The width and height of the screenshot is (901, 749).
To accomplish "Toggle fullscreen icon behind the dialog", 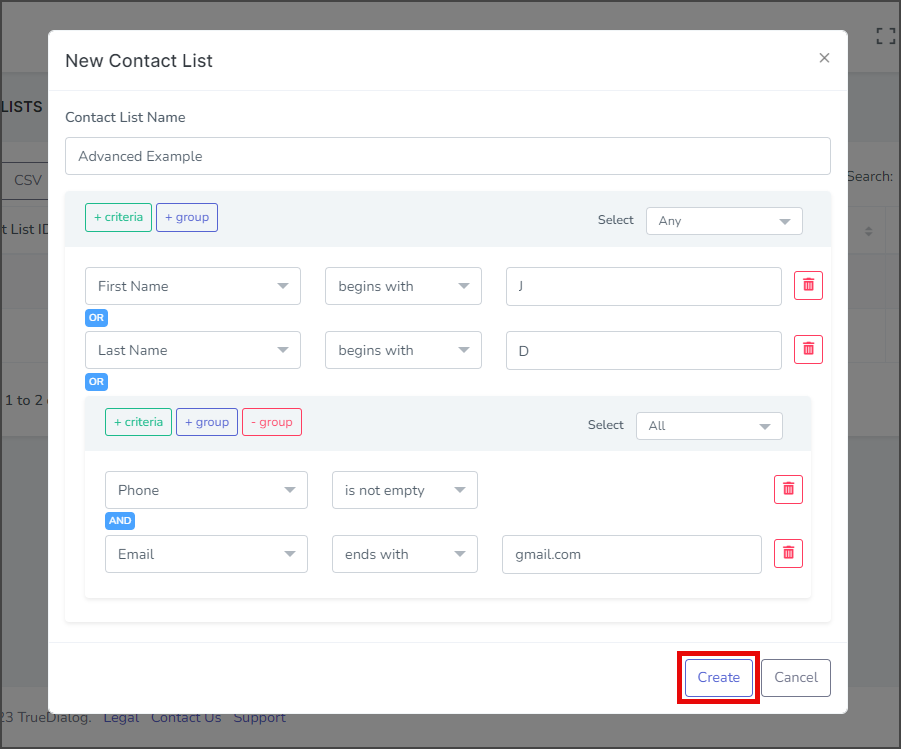I will coord(885,36).
